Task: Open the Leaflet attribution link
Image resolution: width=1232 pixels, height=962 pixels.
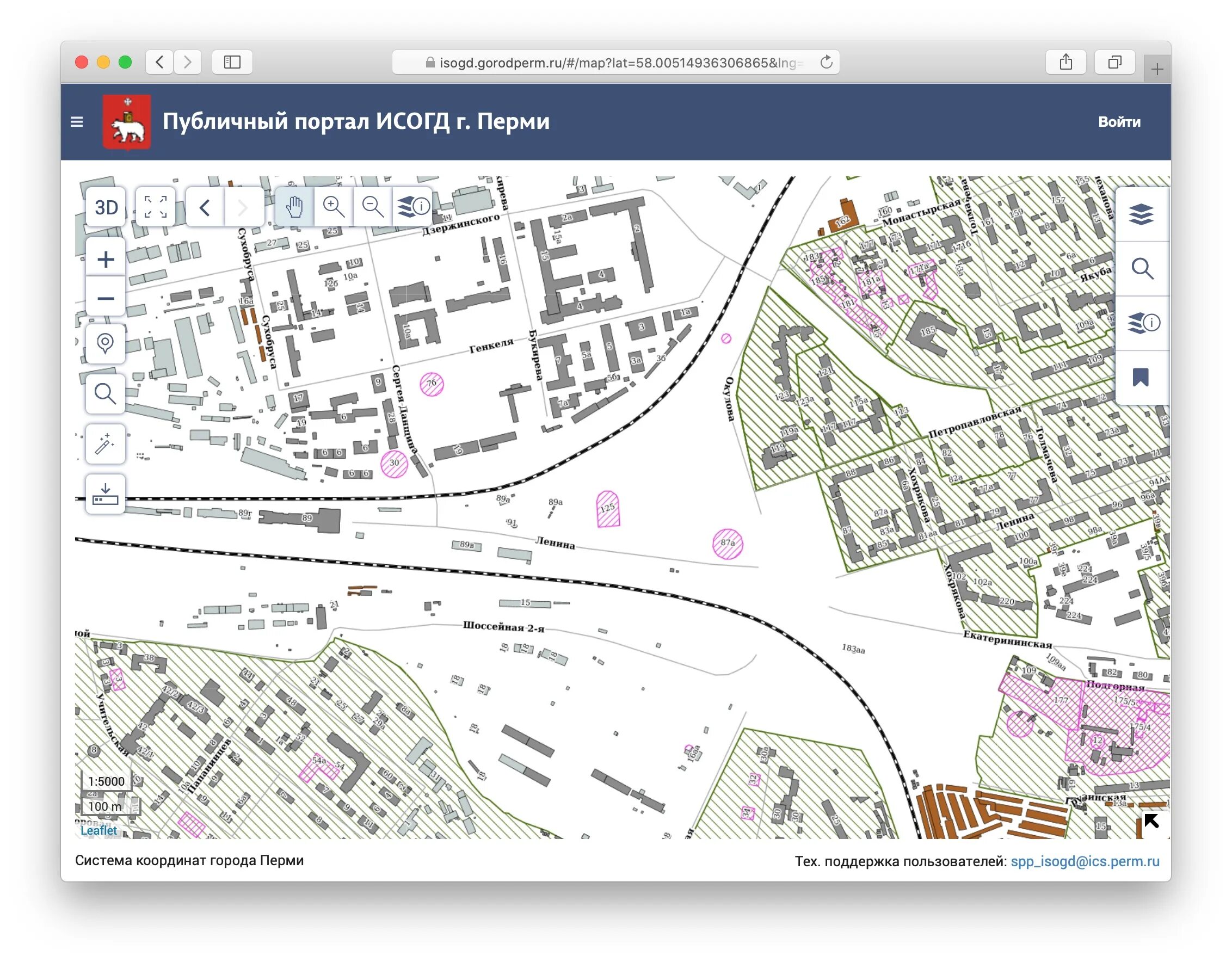Action: pyautogui.click(x=98, y=830)
